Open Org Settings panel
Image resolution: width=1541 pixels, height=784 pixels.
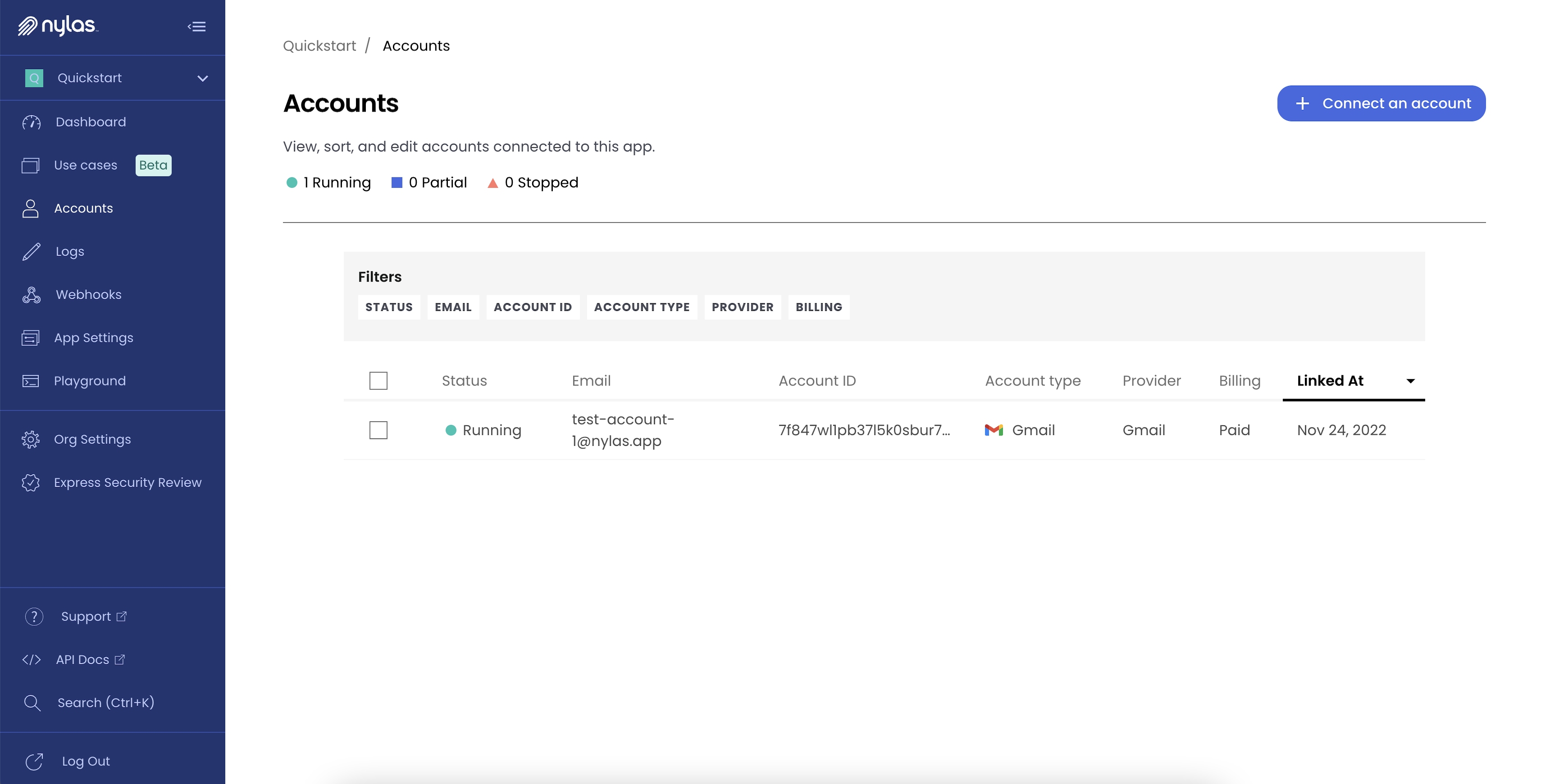click(92, 439)
